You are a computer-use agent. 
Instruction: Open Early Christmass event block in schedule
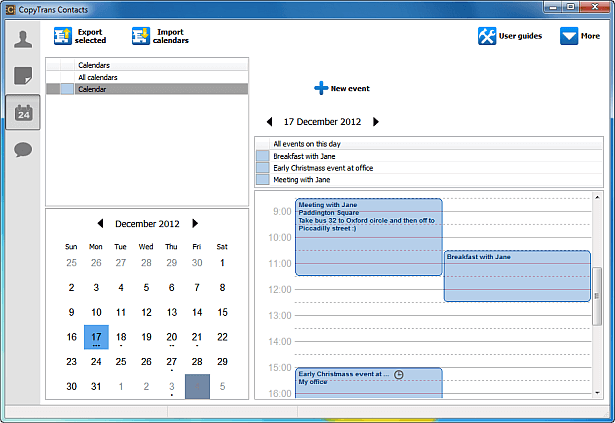pos(369,383)
